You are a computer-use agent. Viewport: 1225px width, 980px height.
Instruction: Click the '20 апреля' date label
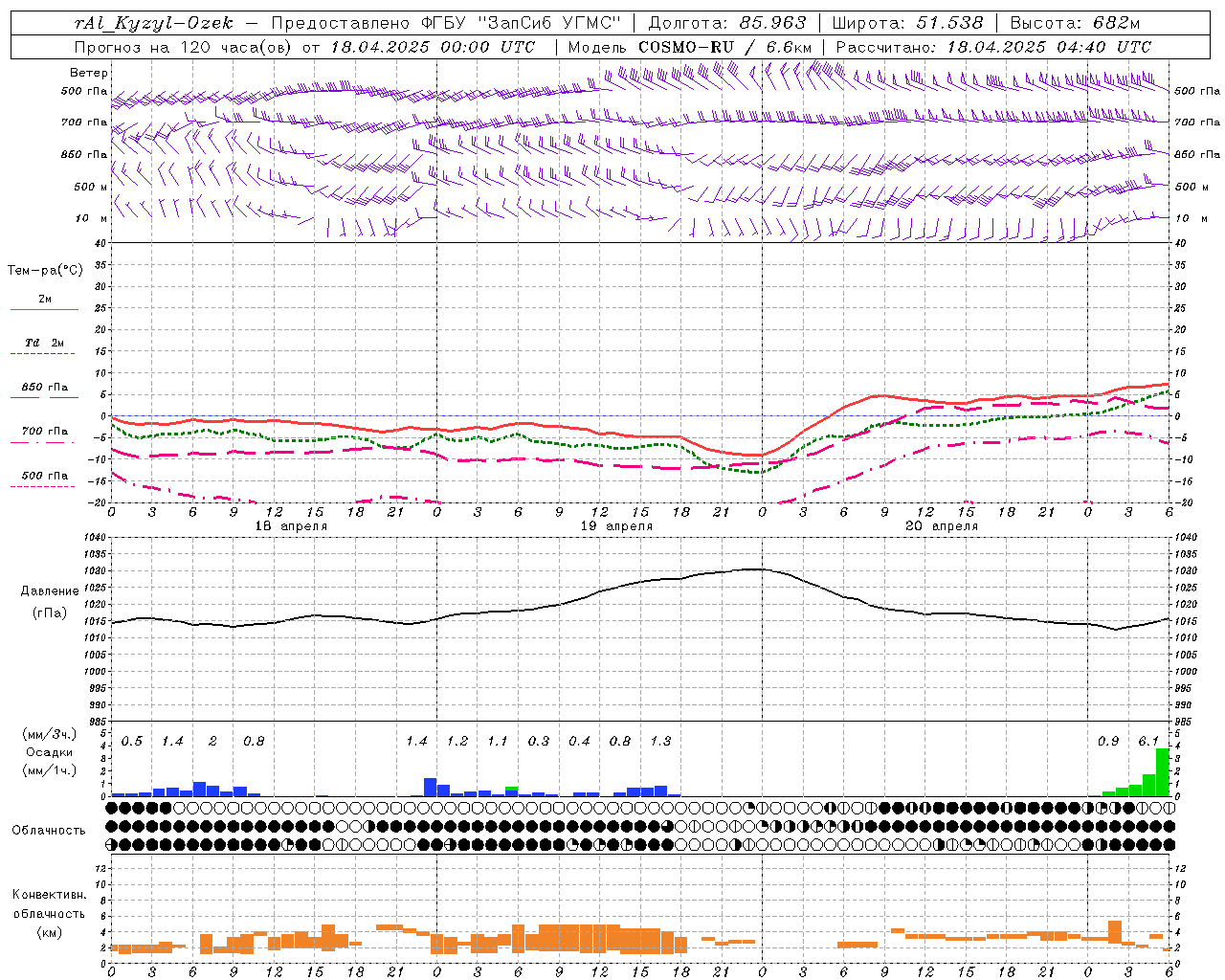(942, 526)
